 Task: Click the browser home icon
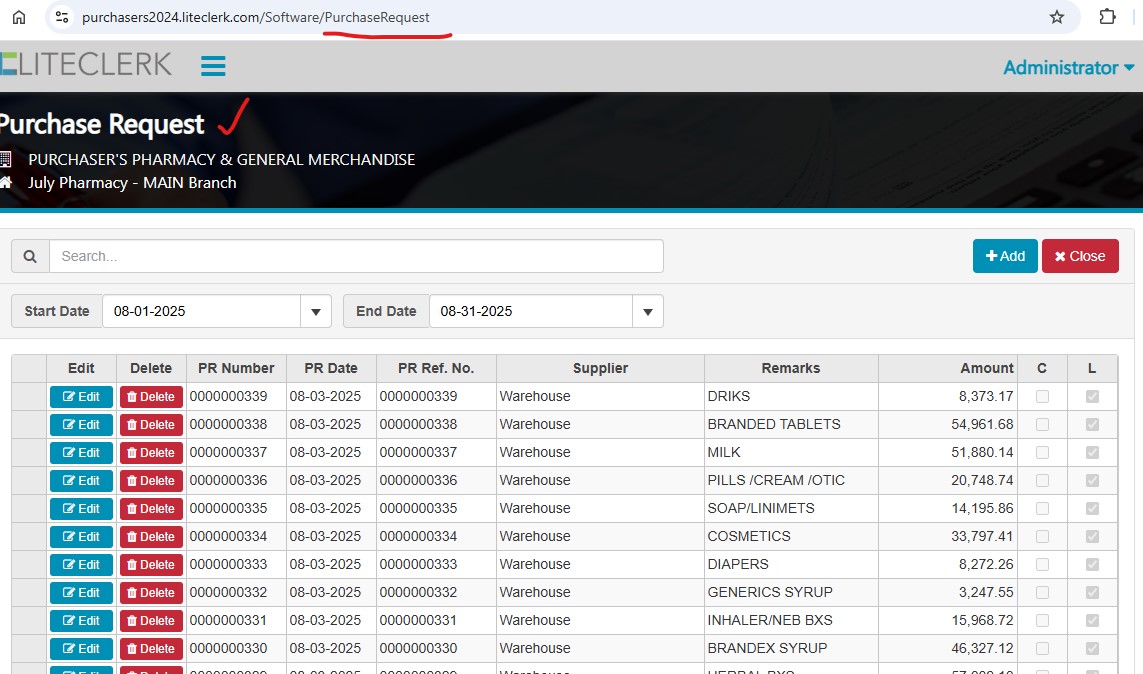point(18,17)
